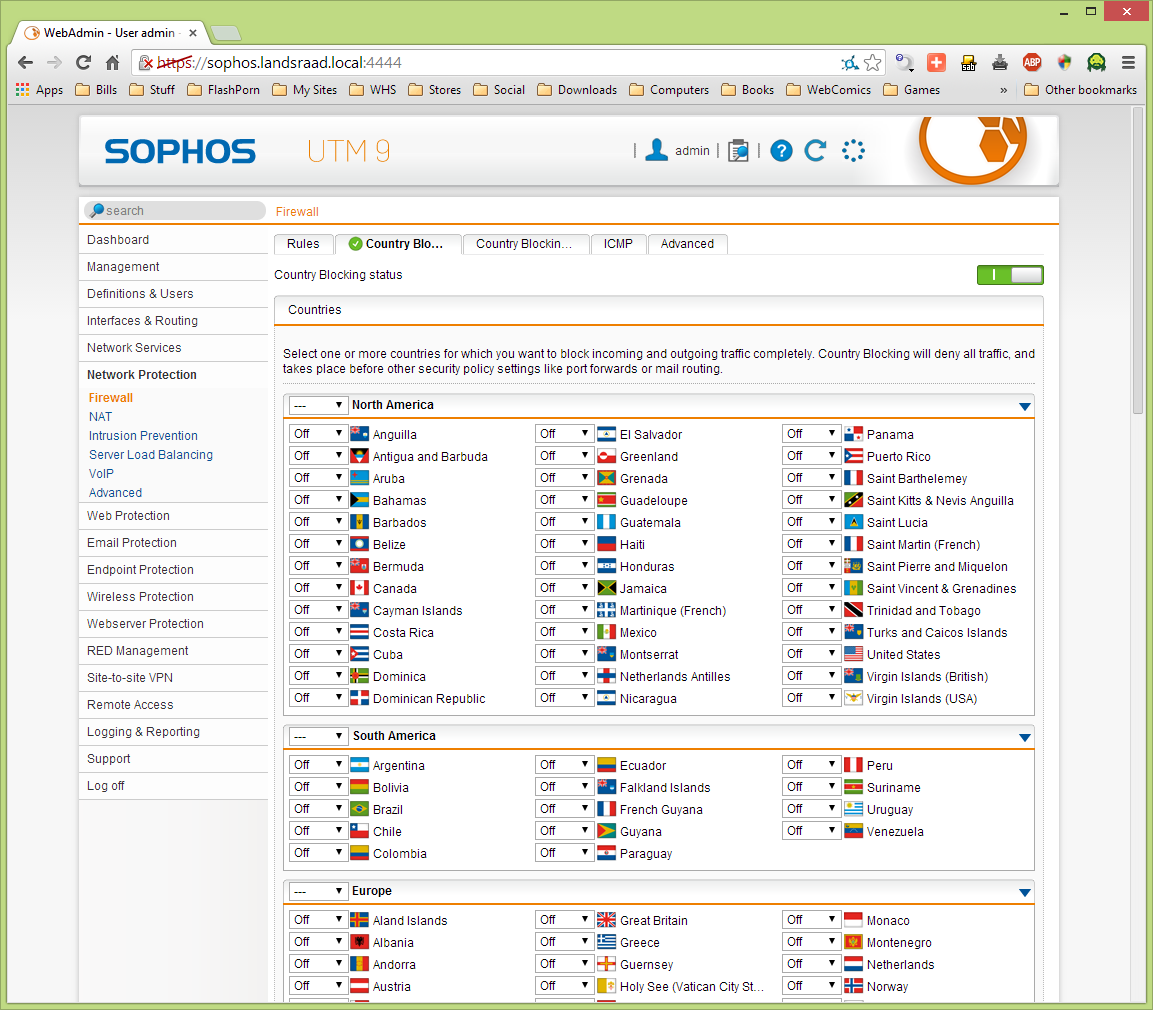Image resolution: width=1153 pixels, height=1010 pixels.
Task: Open the WebComics bookmark folder
Action: pyautogui.click(x=829, y=90)
